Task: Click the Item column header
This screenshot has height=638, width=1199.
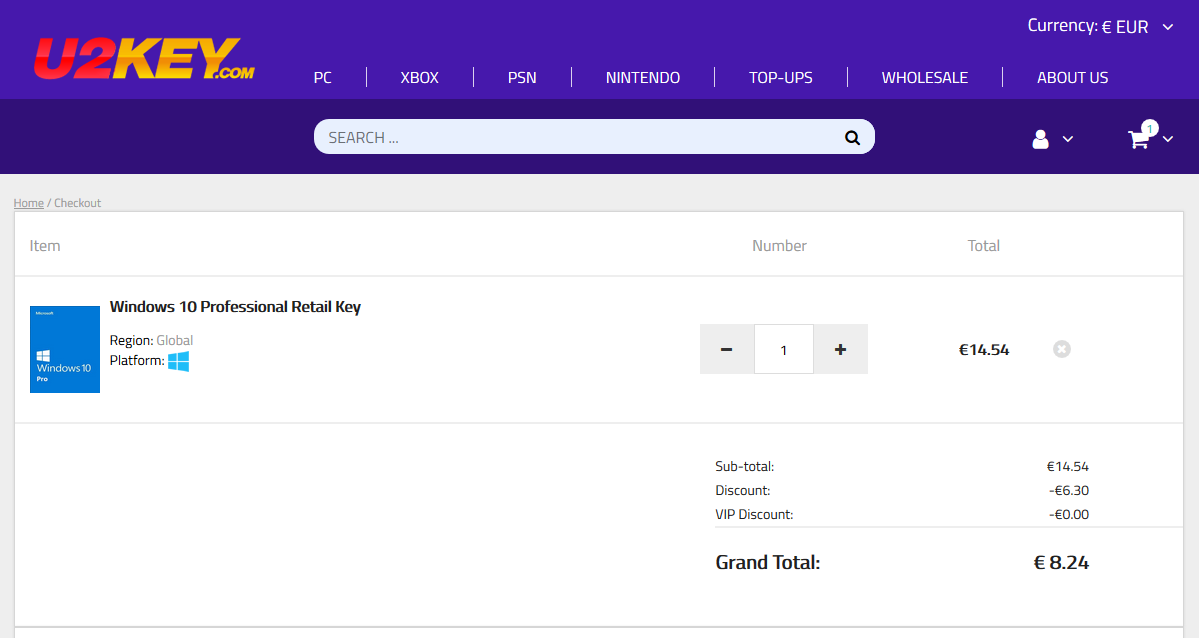Action: coord(45,246)
